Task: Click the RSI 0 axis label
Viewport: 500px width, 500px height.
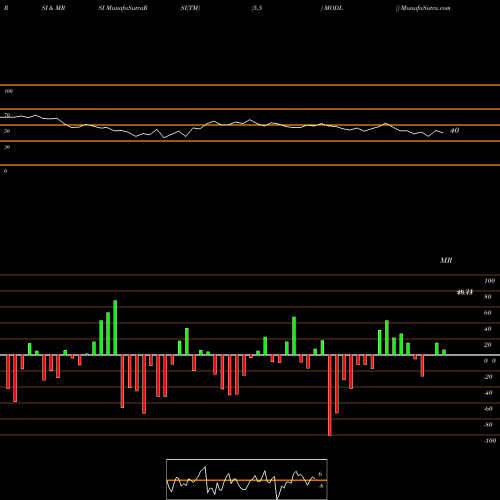Action: 5,171
